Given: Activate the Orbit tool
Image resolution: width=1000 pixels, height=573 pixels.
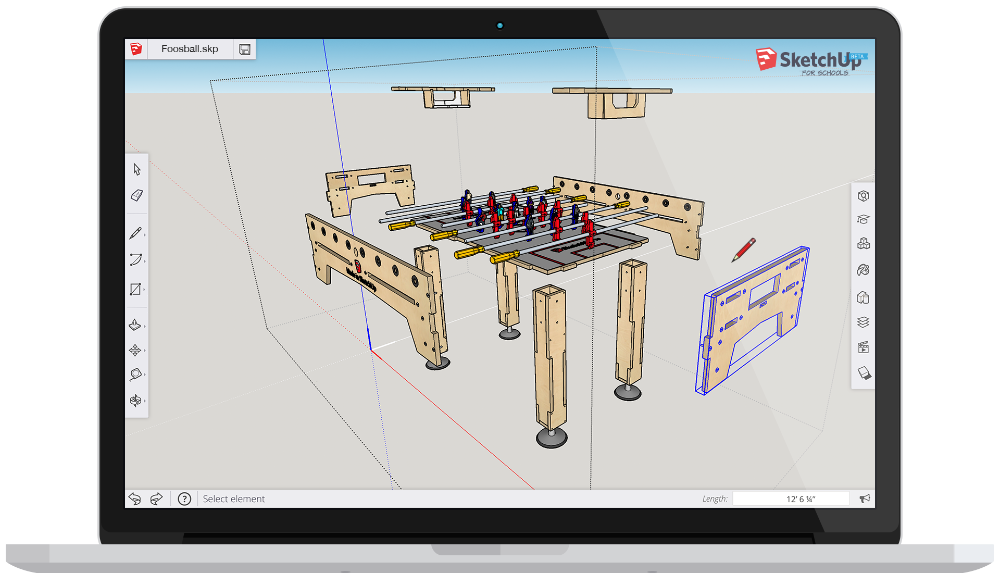Looking at the screenshot, I should (x=135, y=400).
